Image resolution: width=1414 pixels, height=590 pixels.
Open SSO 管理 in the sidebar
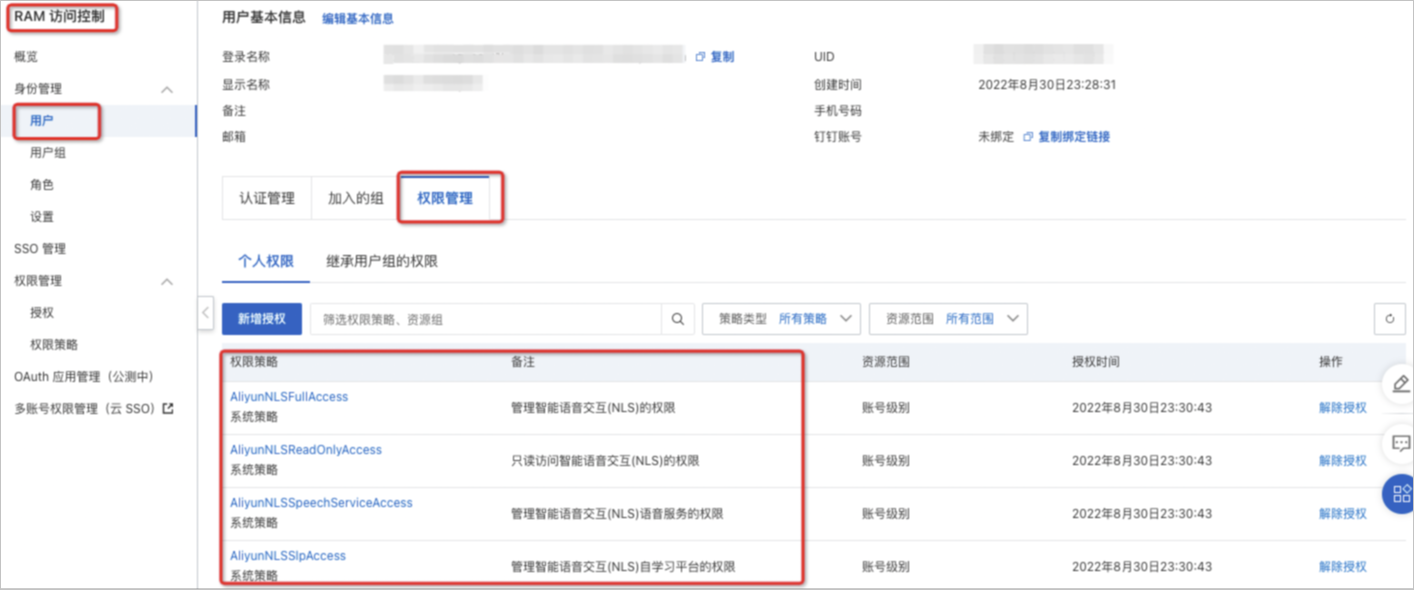pyautogui.click(x=40, y=249)
